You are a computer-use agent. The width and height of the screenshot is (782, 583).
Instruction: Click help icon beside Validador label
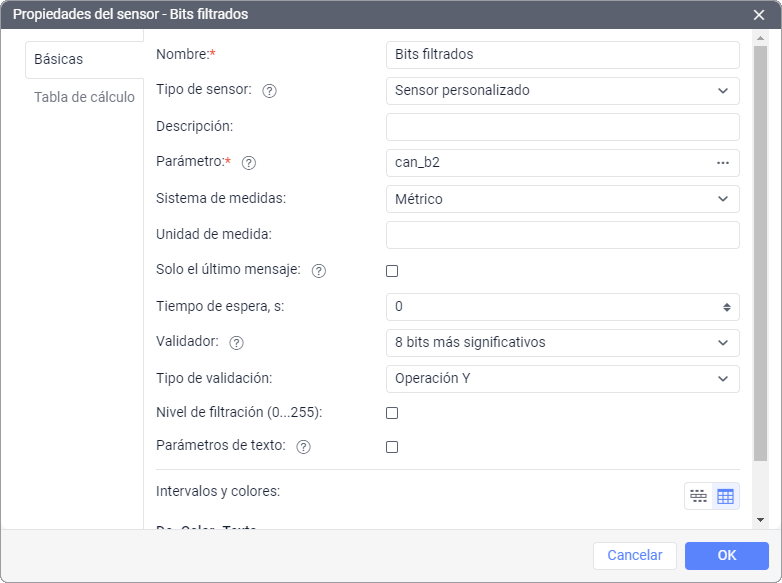click(236, 342)
